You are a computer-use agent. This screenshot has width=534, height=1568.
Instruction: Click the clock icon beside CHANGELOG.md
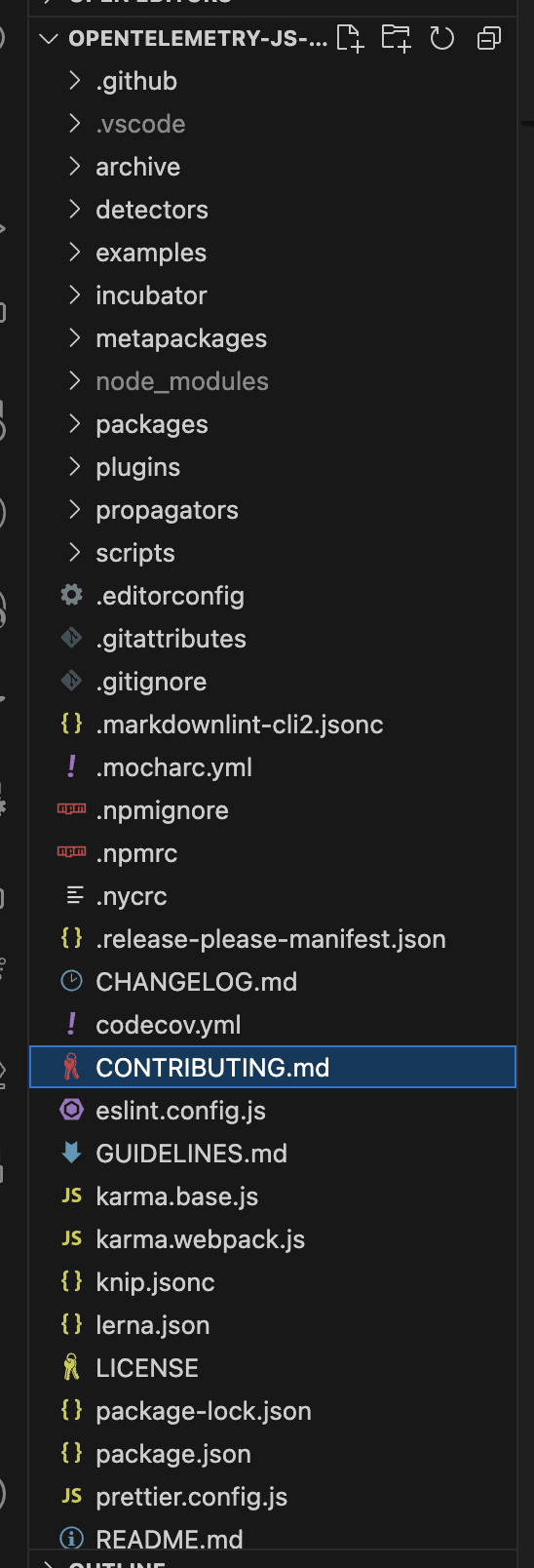(x=71, y=981)
